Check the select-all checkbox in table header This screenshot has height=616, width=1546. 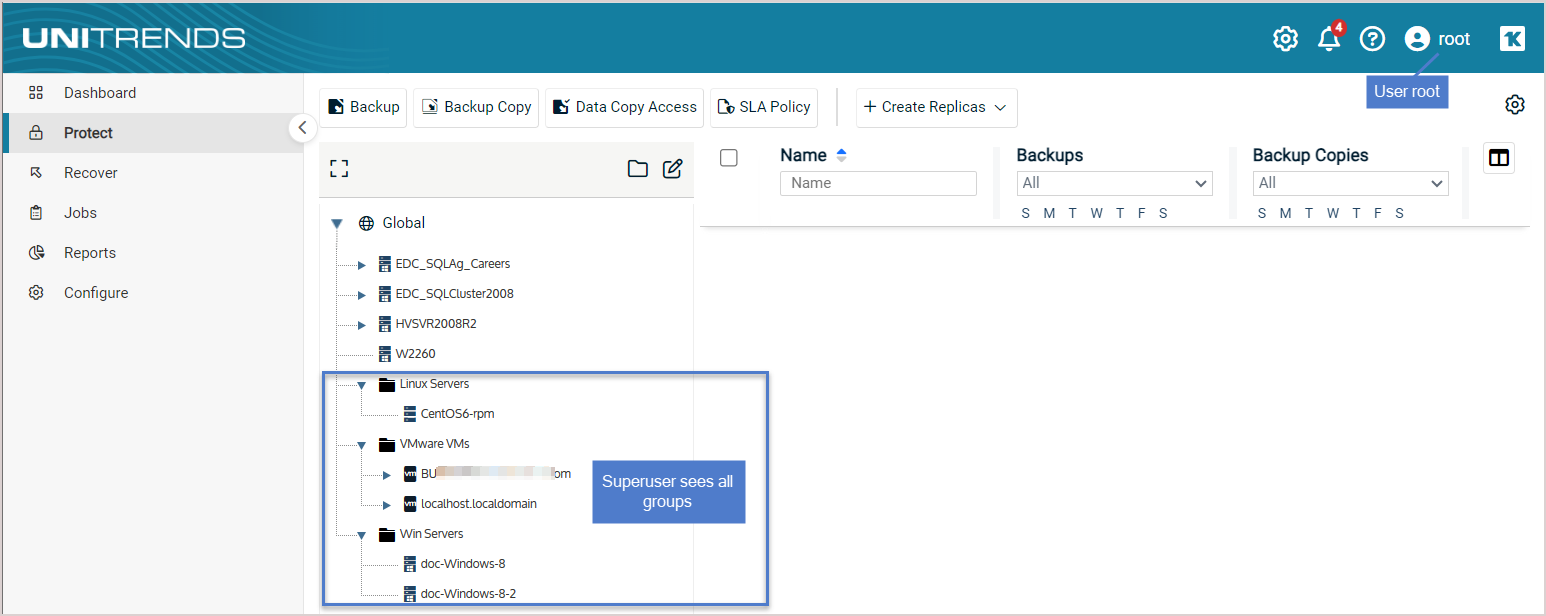(x=729, y=158)
